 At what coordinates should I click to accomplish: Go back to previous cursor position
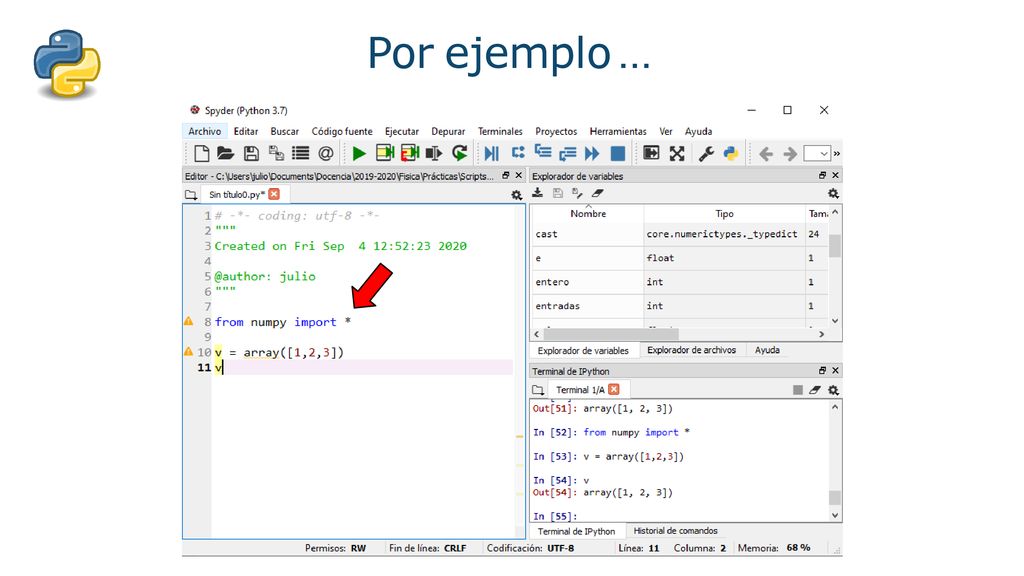click(765, 153)
